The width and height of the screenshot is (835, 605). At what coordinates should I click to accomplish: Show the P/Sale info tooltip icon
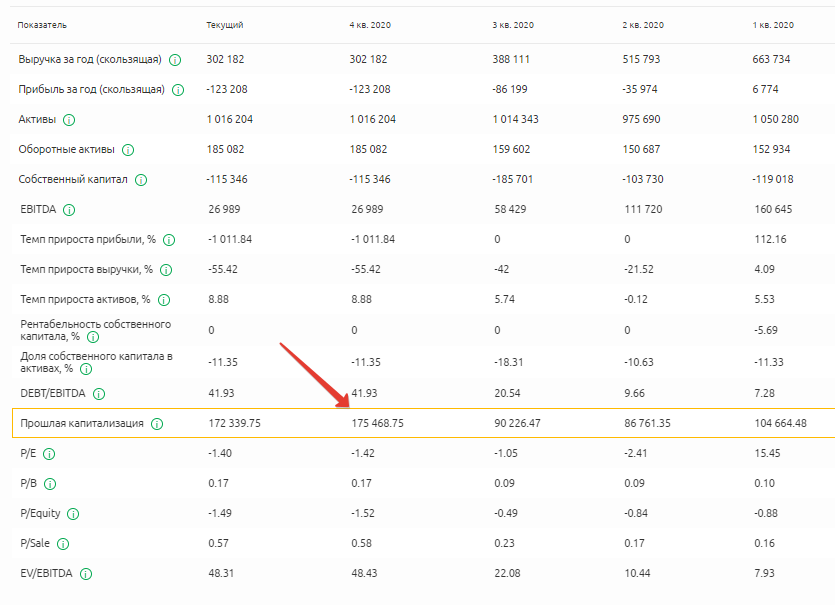coord(63,544)
